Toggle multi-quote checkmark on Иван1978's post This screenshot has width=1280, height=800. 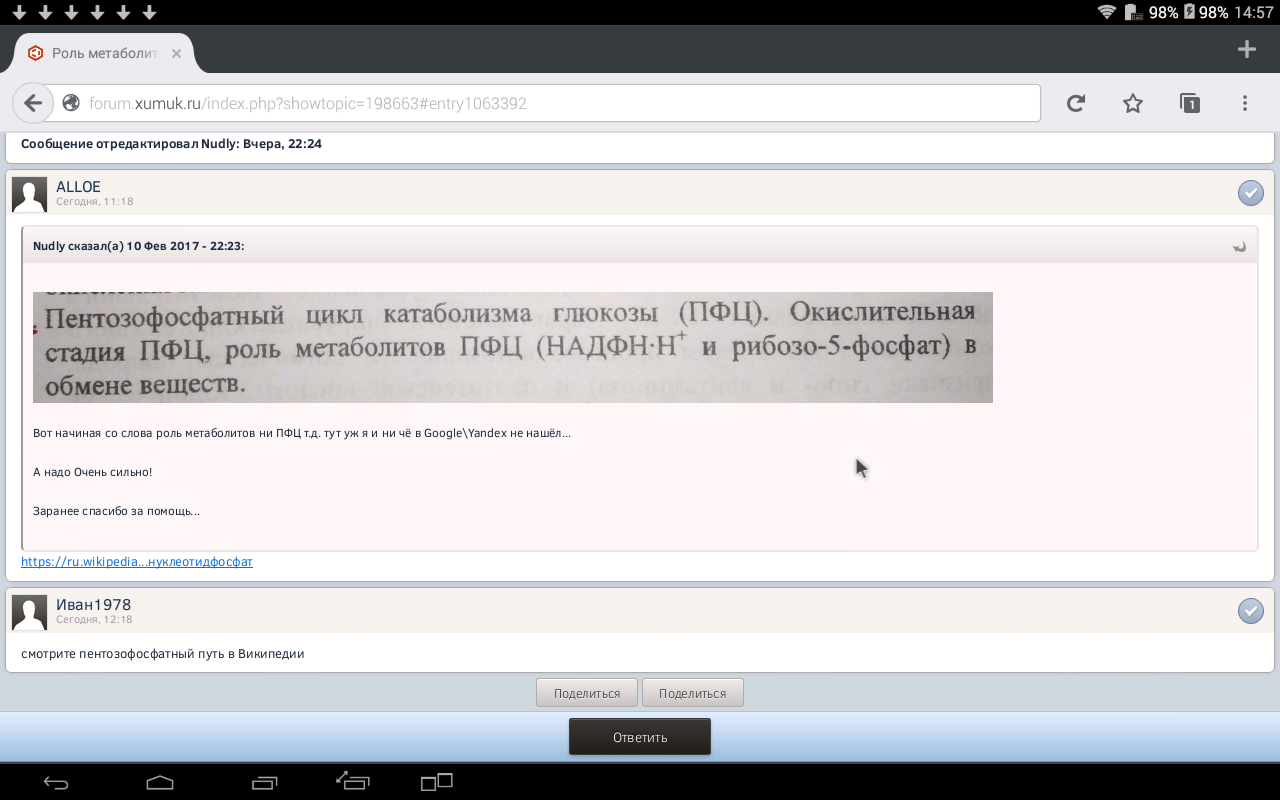pyautogui.click(x=1250, y=610)
